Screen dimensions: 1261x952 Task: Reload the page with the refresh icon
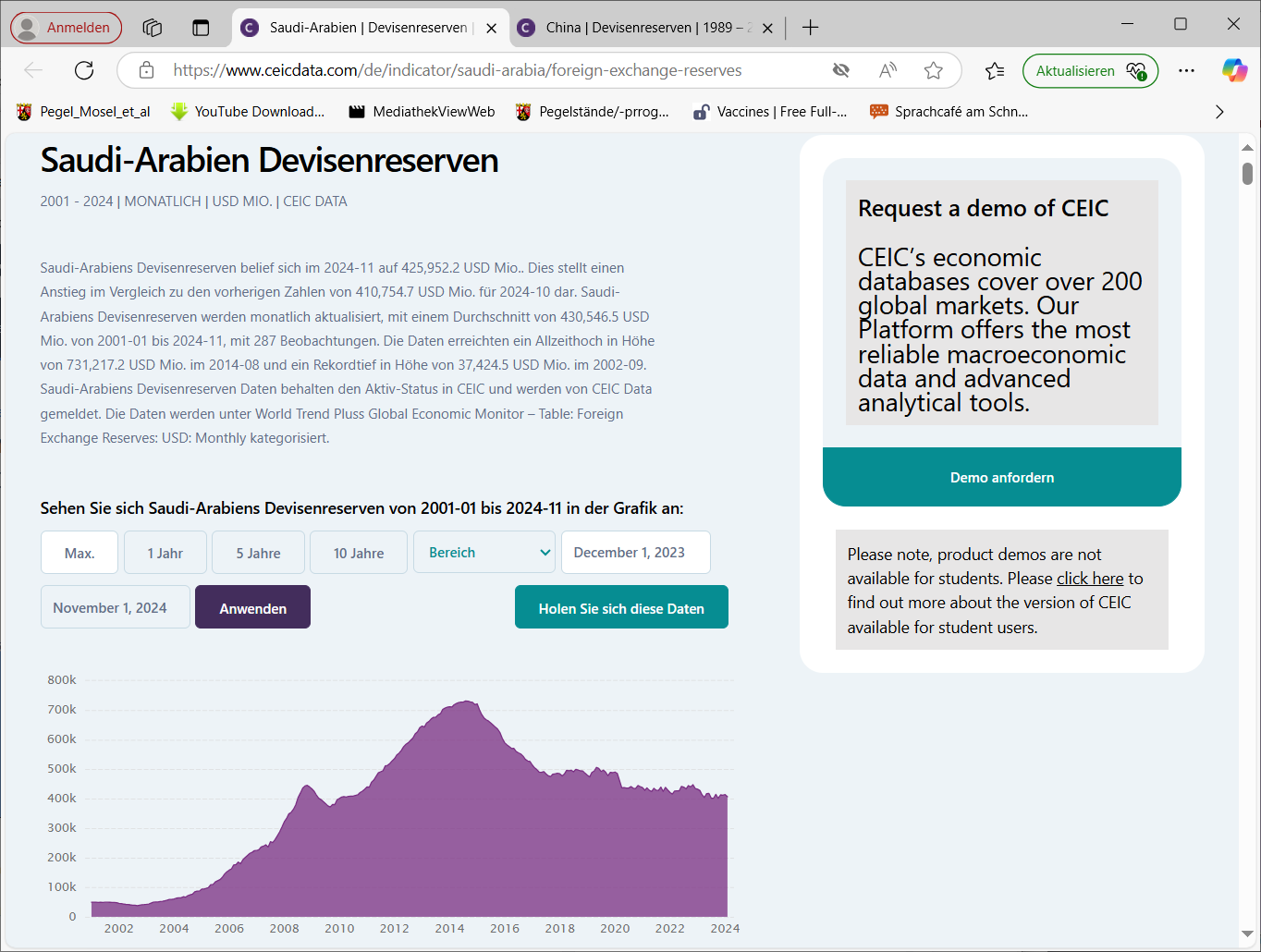pyautogui.click(x=84, y=70)
